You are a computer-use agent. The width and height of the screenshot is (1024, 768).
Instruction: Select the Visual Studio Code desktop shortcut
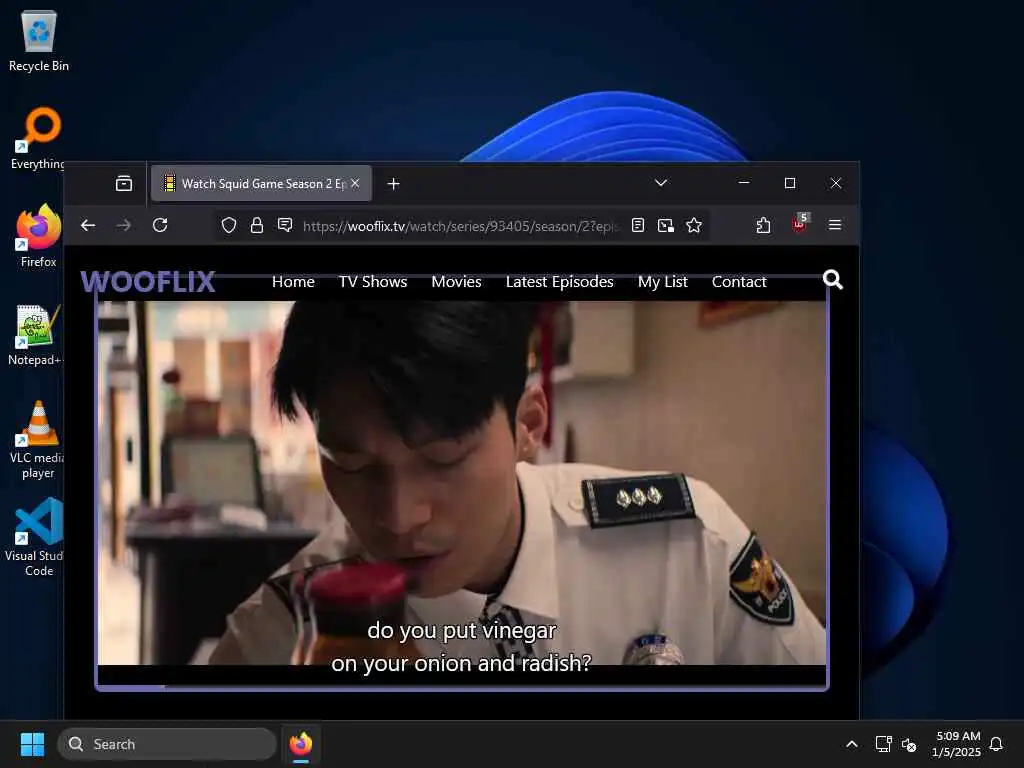pos(37,537)
